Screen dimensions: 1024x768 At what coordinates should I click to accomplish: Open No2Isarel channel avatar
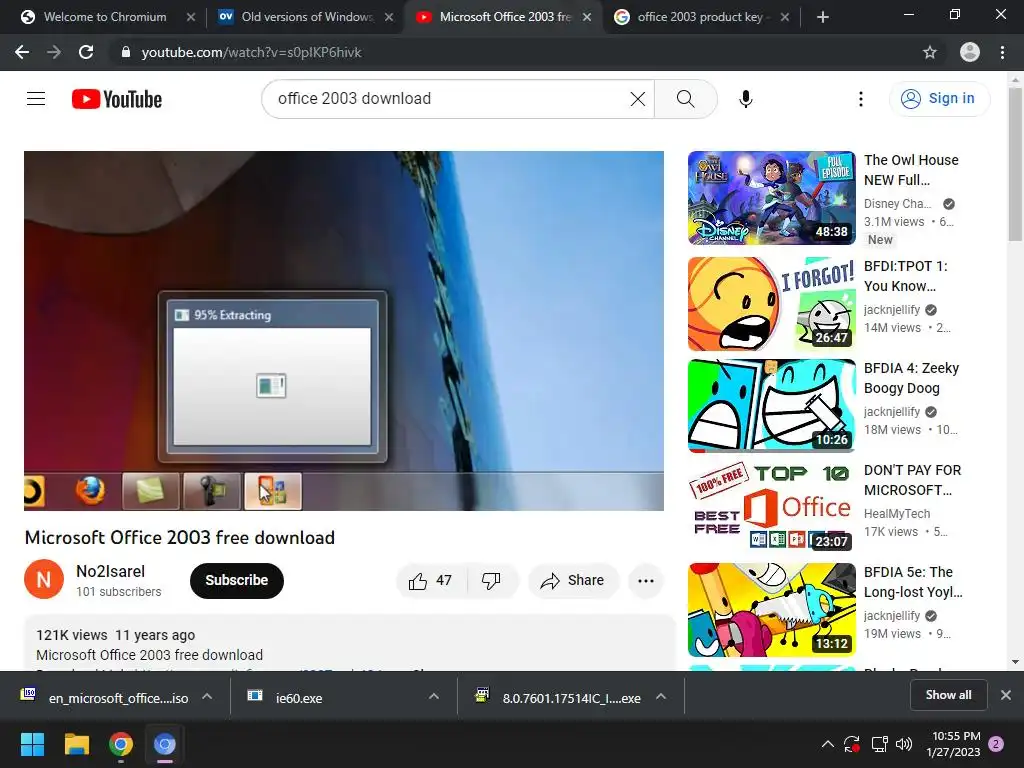(x=44, y=579)
